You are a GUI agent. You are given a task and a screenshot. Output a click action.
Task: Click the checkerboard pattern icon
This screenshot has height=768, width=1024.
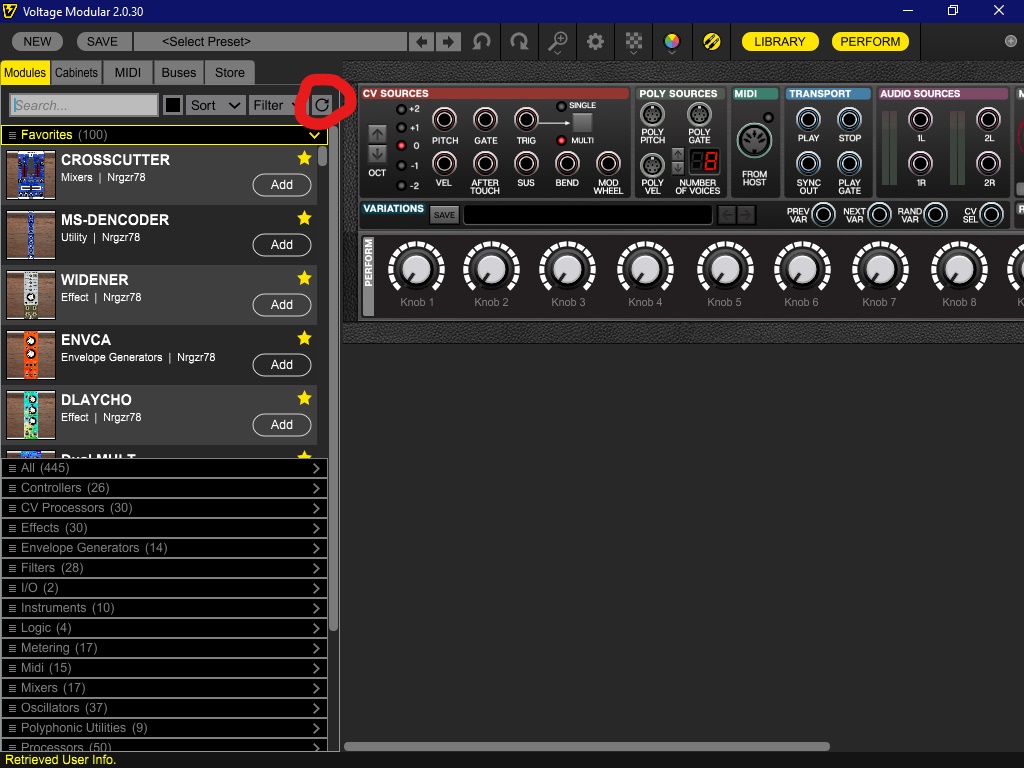point(633,42)
